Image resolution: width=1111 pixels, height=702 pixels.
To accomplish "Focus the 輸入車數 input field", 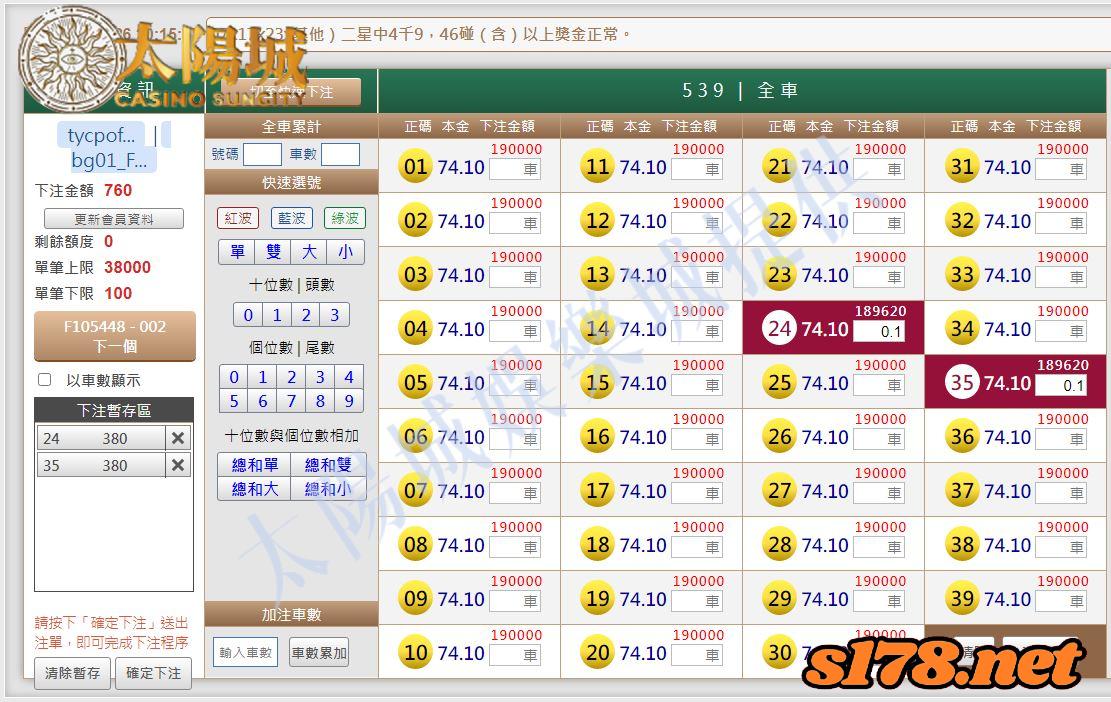I will pyautogui.click(x=245, y=652).
